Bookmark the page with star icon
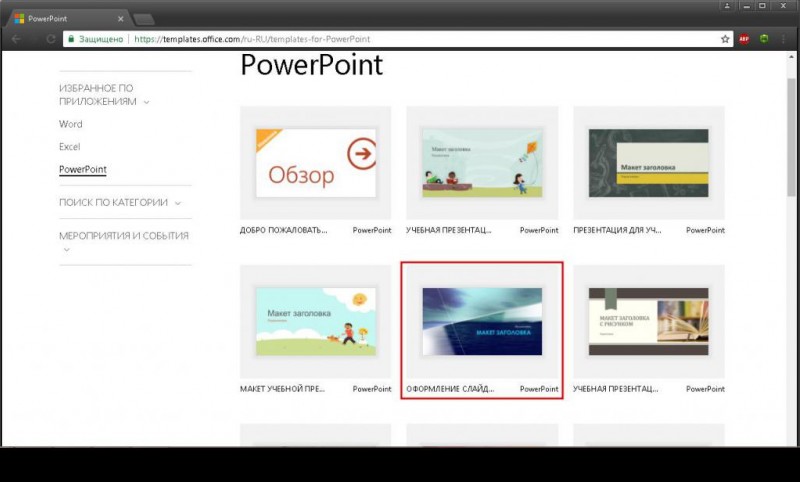This screenshot has width=800, height=482. coord(725,39)
